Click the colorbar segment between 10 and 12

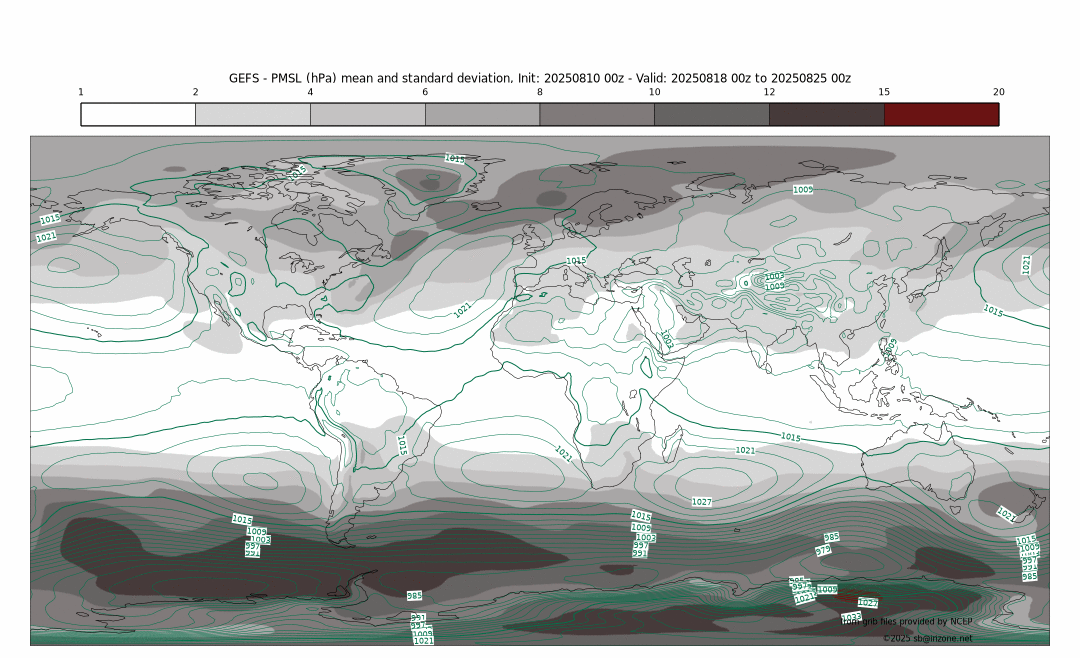point(711,114)
